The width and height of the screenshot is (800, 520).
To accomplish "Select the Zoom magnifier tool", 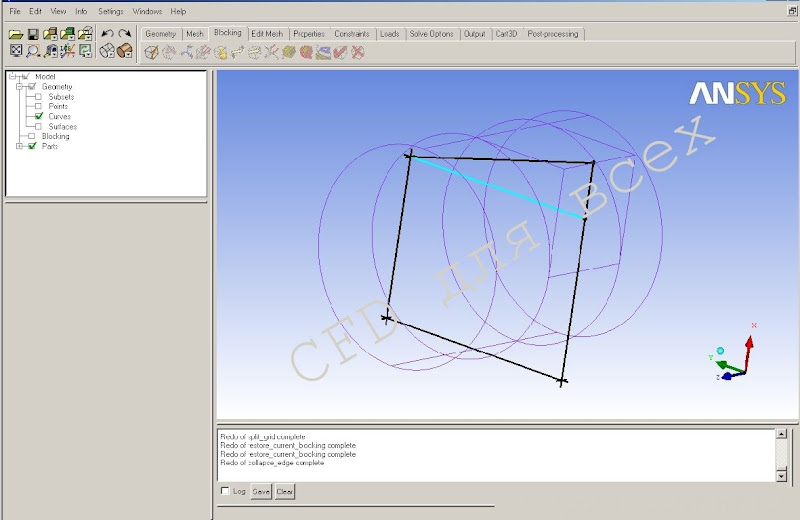I will click(x=33, y=51).
